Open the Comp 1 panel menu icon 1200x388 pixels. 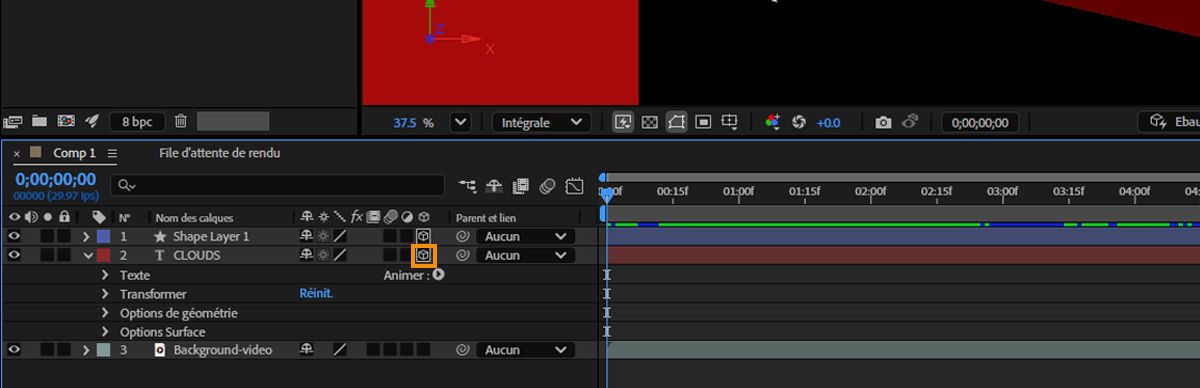[x=112, y=154]
